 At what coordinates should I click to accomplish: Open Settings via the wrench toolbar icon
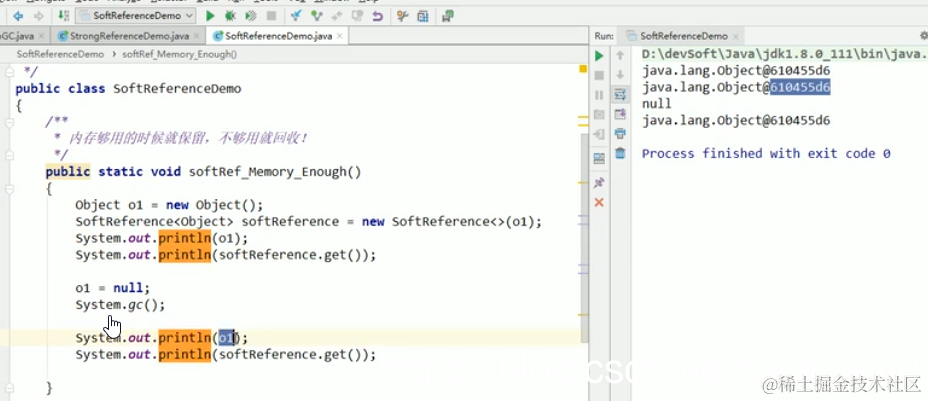(x=402, y=16)
